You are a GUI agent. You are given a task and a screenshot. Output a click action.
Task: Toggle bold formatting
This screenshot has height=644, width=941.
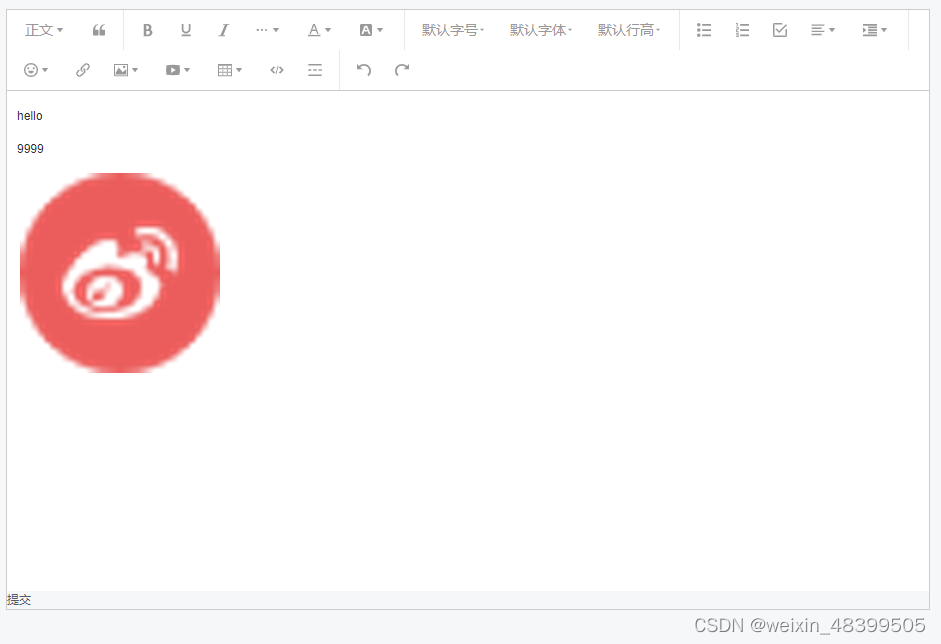point(148,30)
